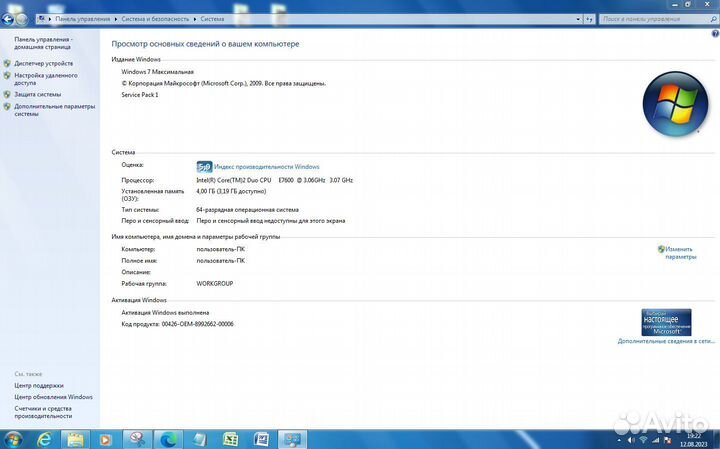Open the address bar history dropdown
This screenshot has height=449, width=720.
tap(578, 19)
